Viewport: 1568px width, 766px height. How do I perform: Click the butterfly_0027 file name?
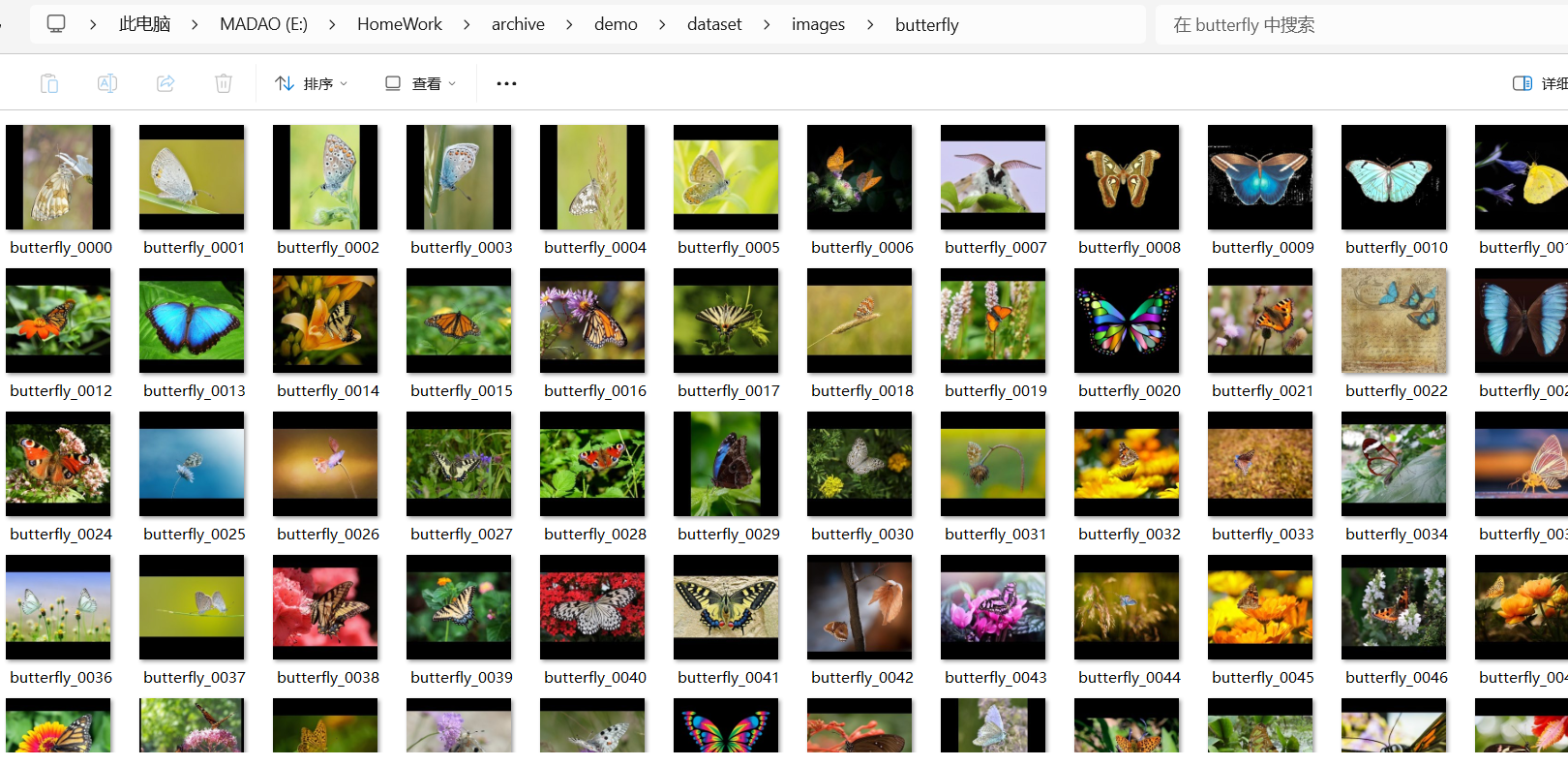coord(462,535)
